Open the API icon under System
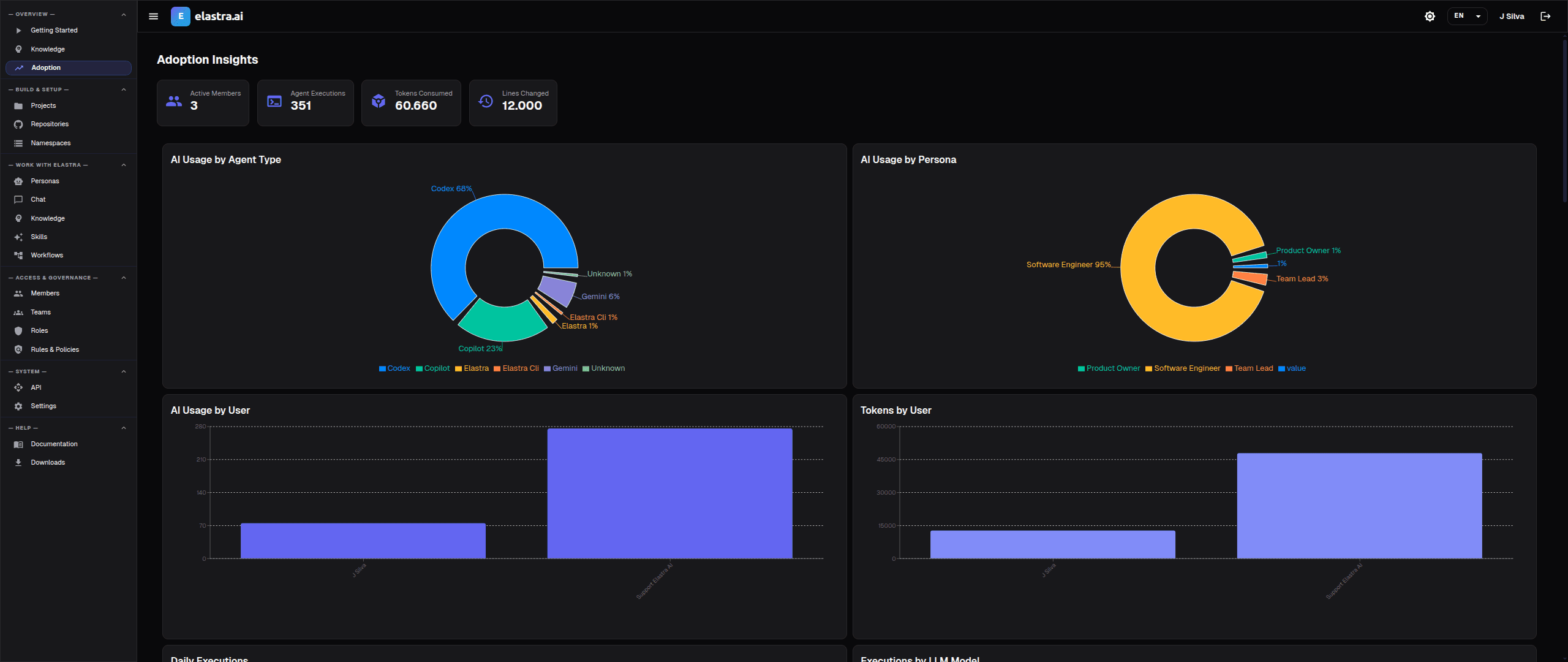The height and width of the screenshot is (662, 1568). click(x=19, y=387)
